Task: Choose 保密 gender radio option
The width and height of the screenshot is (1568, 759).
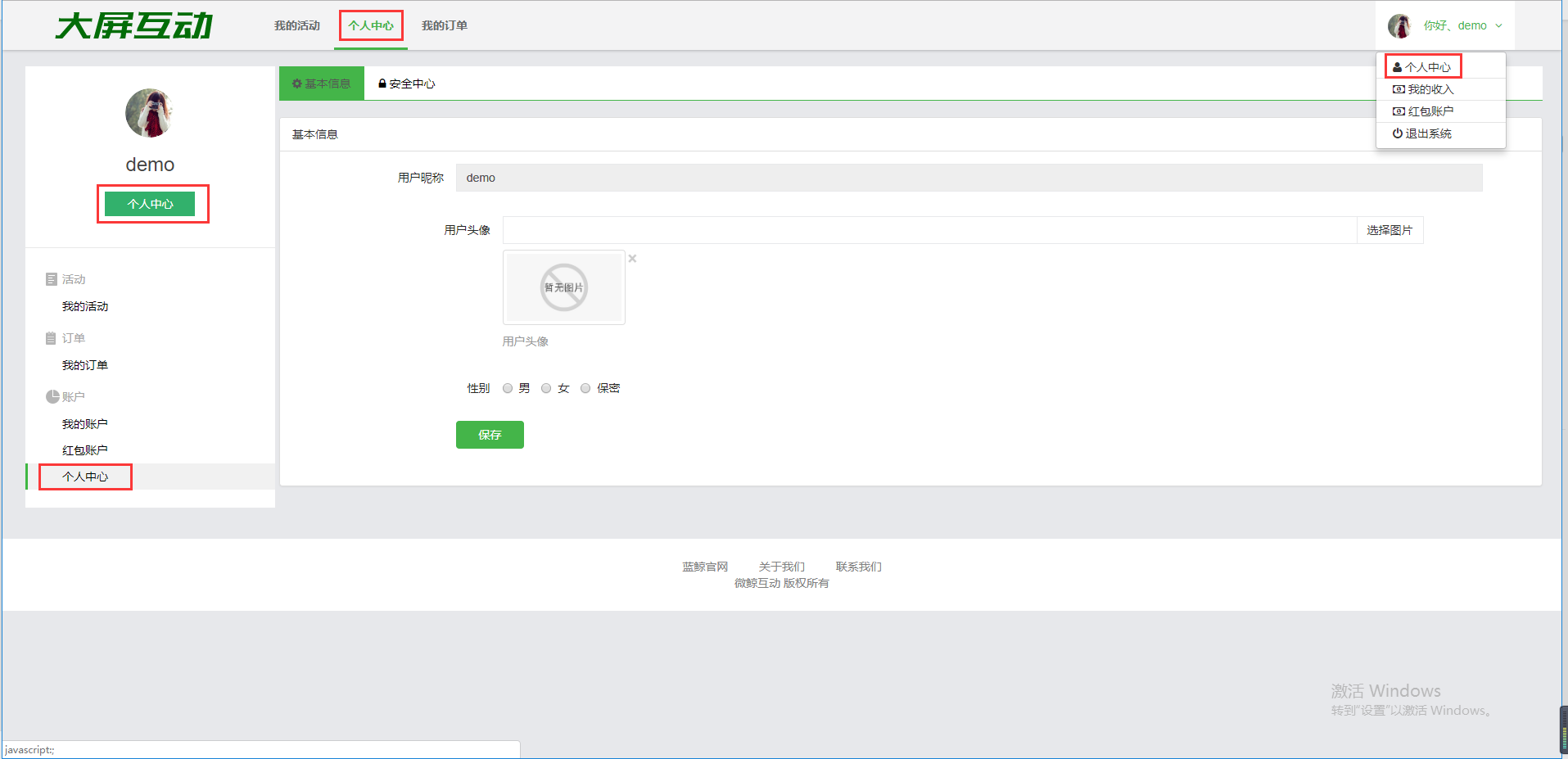Action: 585,388
